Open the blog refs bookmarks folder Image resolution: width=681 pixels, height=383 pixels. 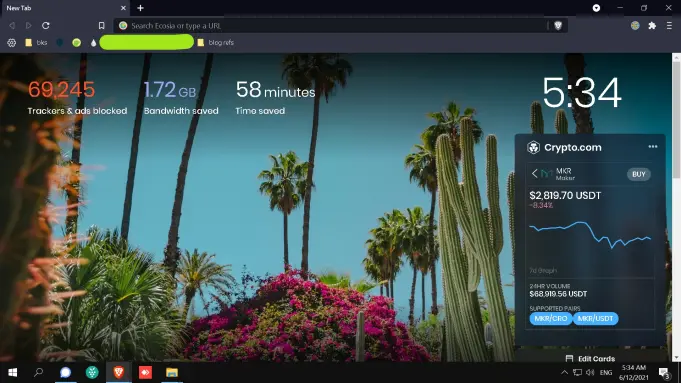pyautogui.click(x=216, y=43)
